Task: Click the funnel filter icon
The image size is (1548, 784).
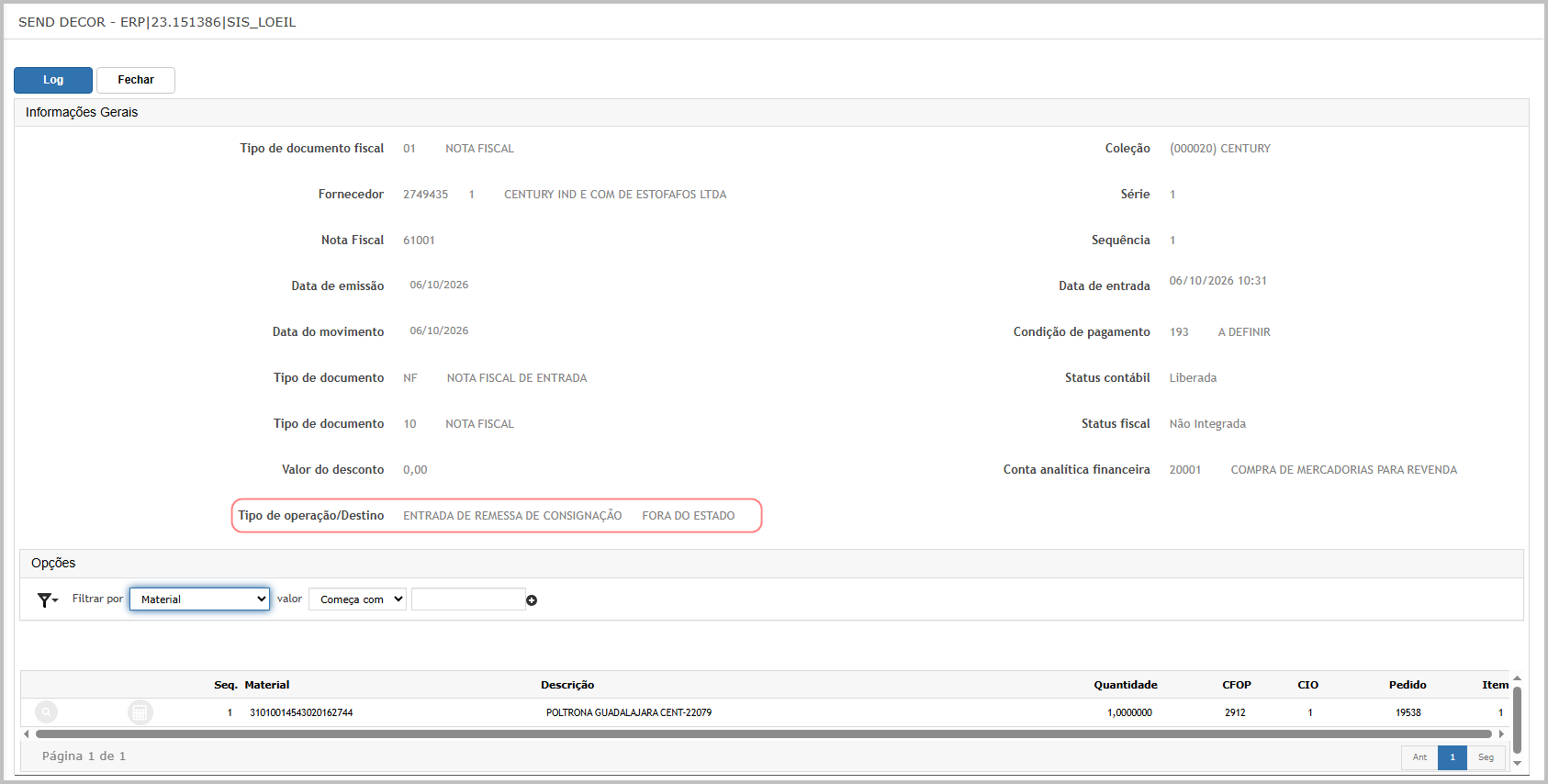Action: (x=44, y=599)
